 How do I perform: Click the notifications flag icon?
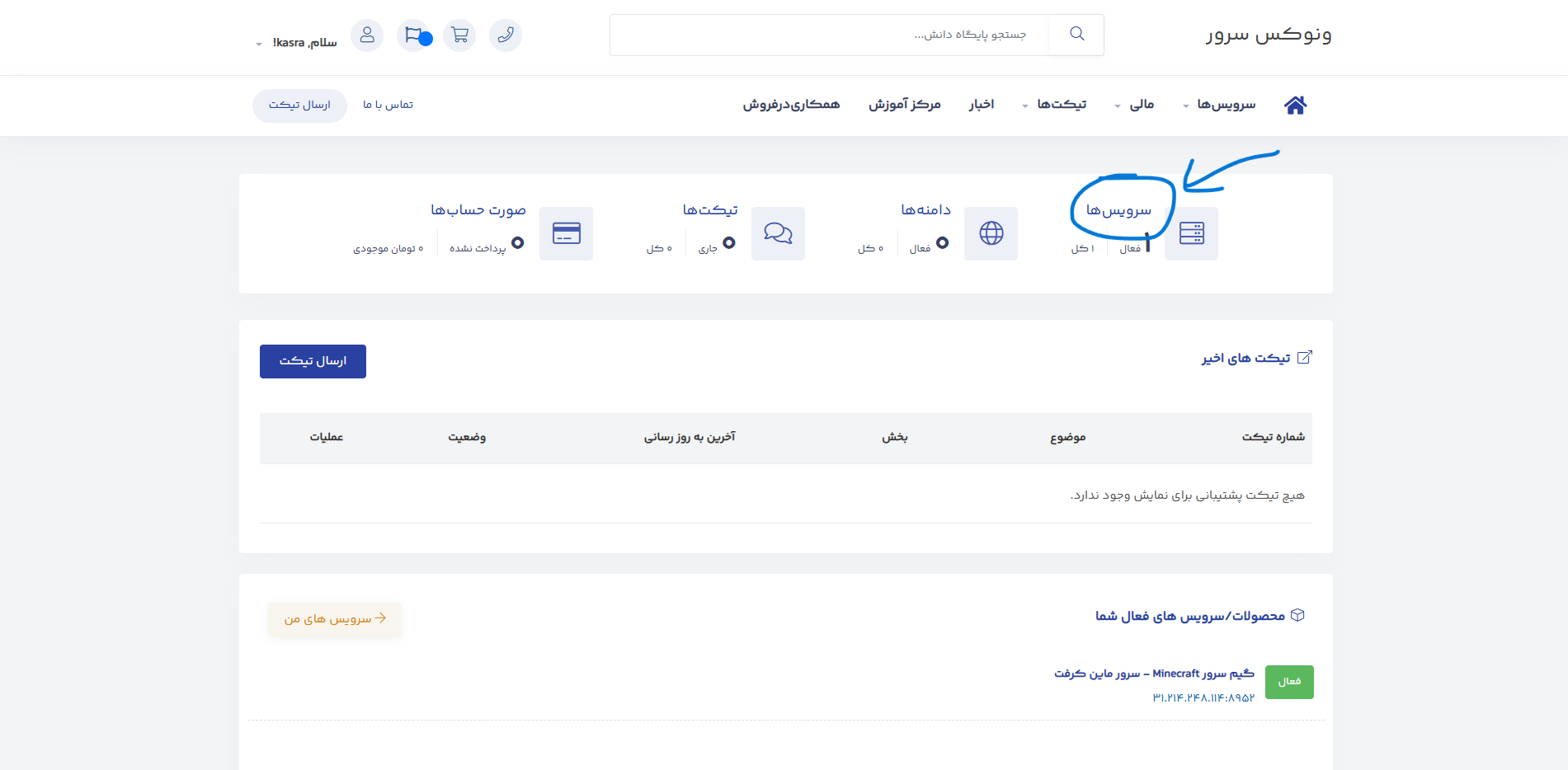413,35
